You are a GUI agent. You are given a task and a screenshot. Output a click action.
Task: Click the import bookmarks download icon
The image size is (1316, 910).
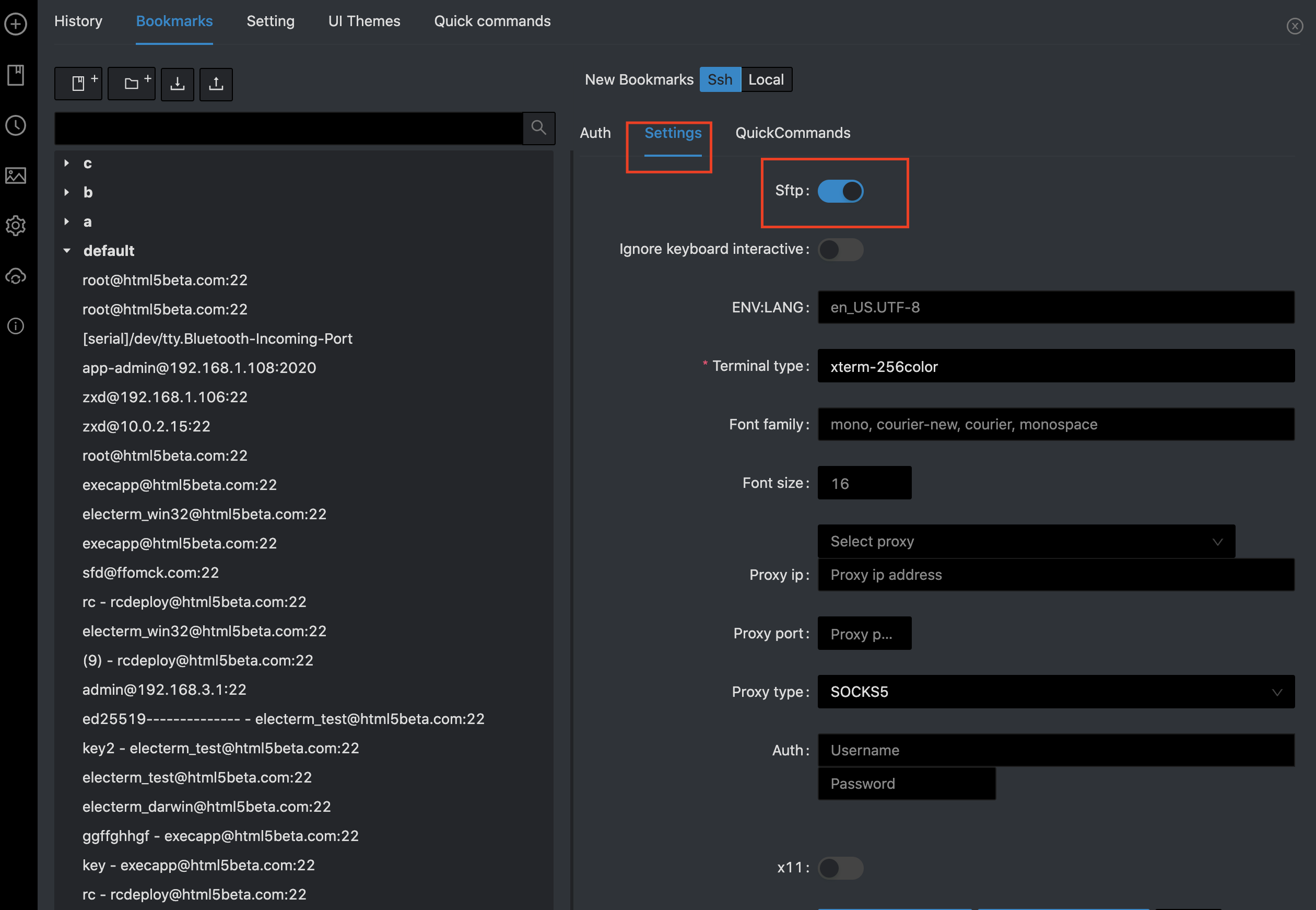177,84
